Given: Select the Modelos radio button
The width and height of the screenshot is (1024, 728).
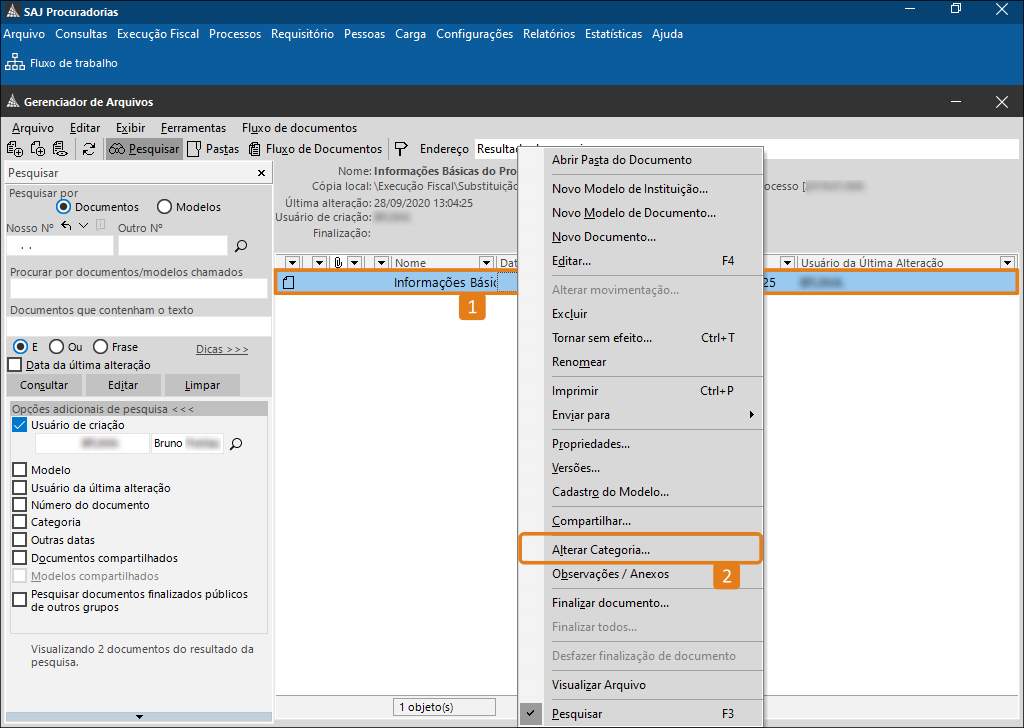Looking at the screenshot, I should point(164,207).
